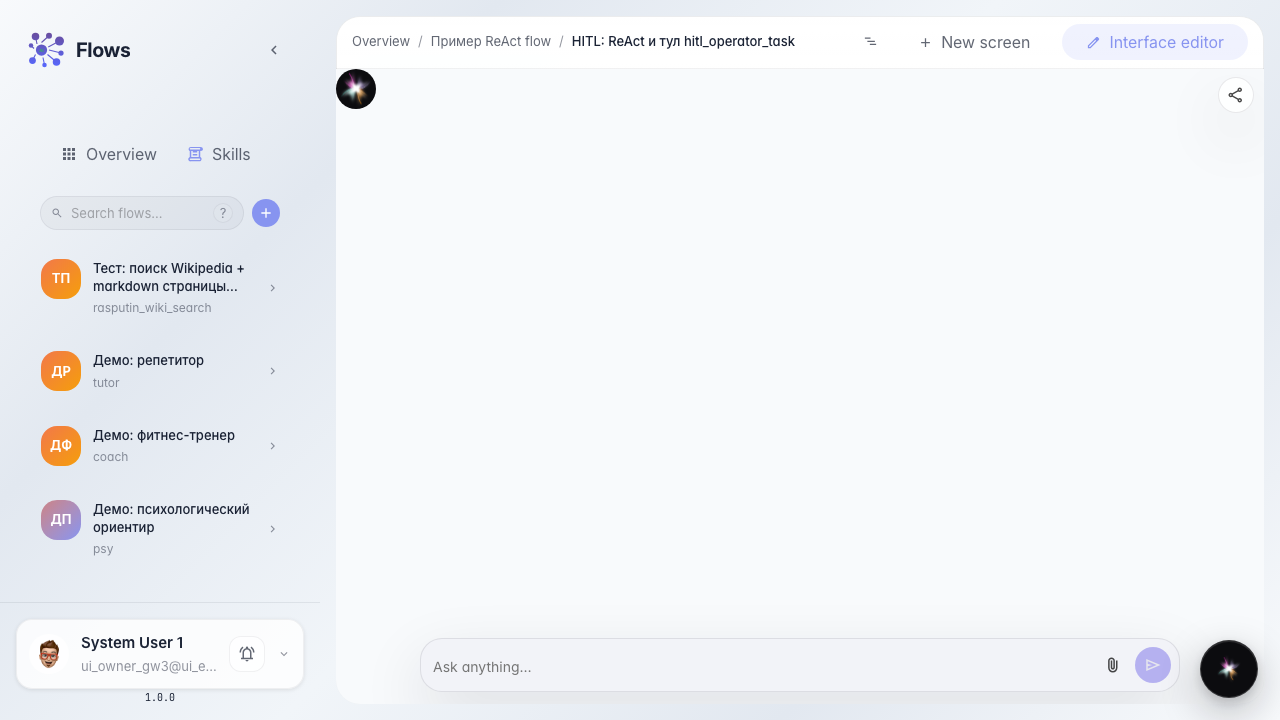Click the System User 1 avatar
Image resolution: width=1280 pixels, height=720 pixels.
[x=49, y=654]
